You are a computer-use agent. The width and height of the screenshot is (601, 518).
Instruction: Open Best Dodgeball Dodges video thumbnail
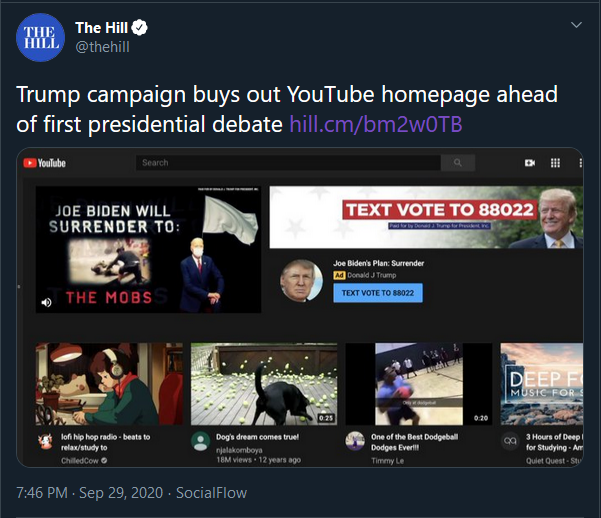coord(419,385)
